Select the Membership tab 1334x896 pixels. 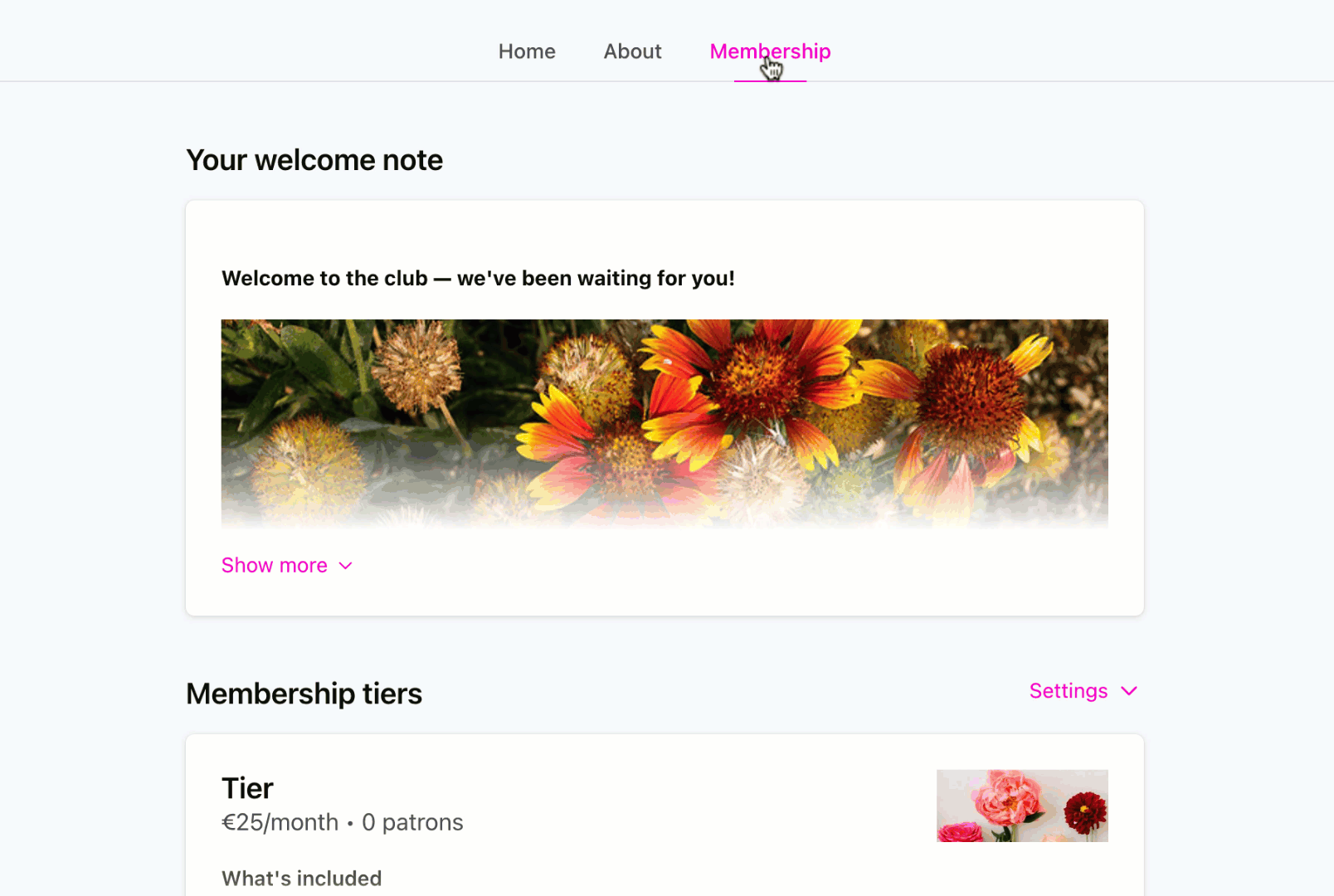[770, 51]
